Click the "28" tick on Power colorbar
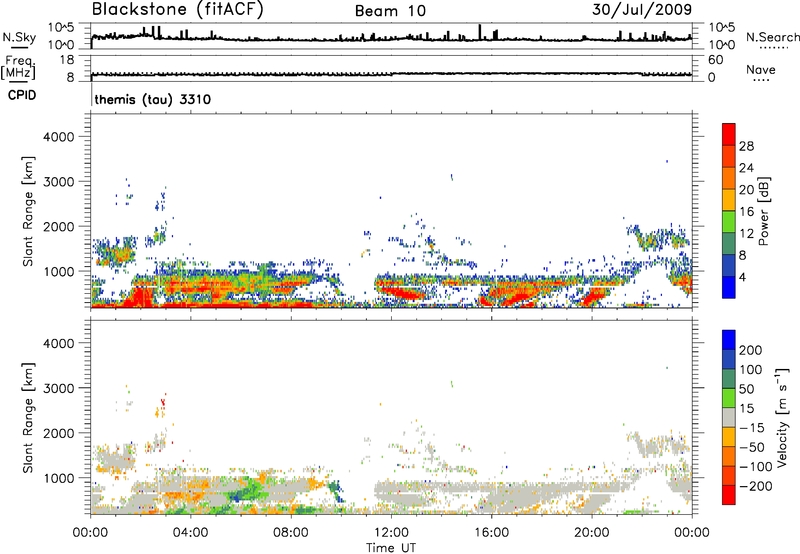 click(746, 146)
